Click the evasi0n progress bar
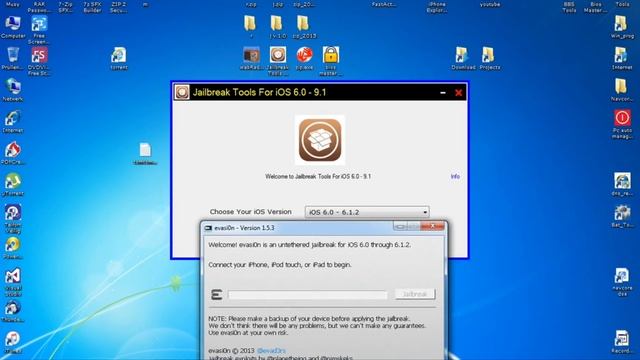The height and width of the screenshot is (360, 640). point(307,295)
